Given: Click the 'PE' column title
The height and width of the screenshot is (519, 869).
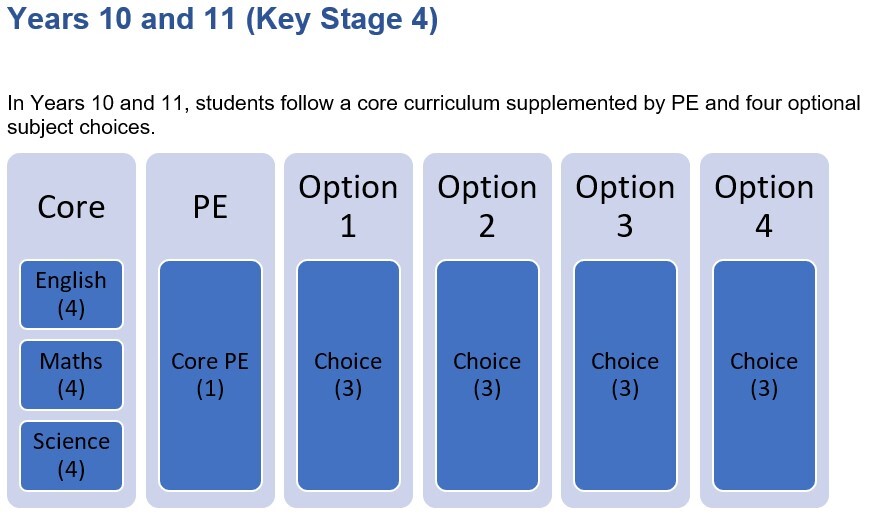Looking at the screenshot, I should pyautogui.click(x=210, y=207).
